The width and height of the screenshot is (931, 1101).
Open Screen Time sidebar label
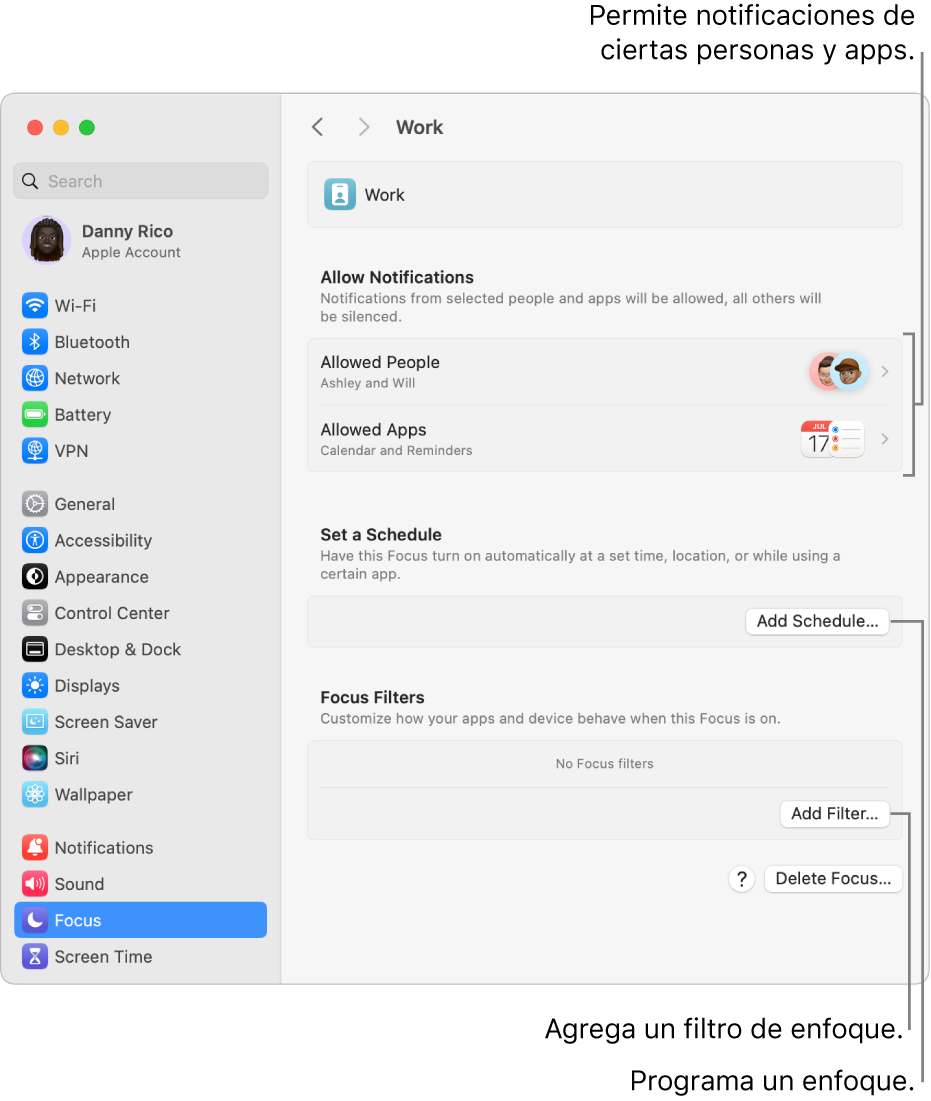103,957
